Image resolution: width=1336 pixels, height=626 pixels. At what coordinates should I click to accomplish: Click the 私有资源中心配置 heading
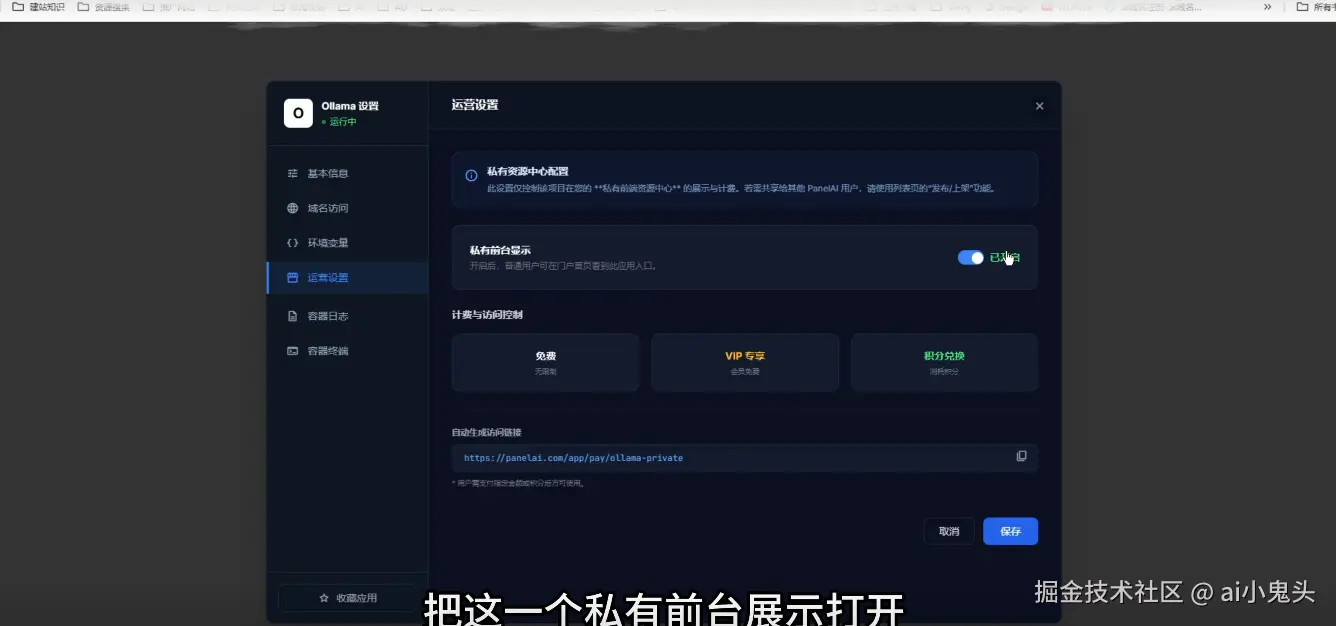tap(527, 172)
